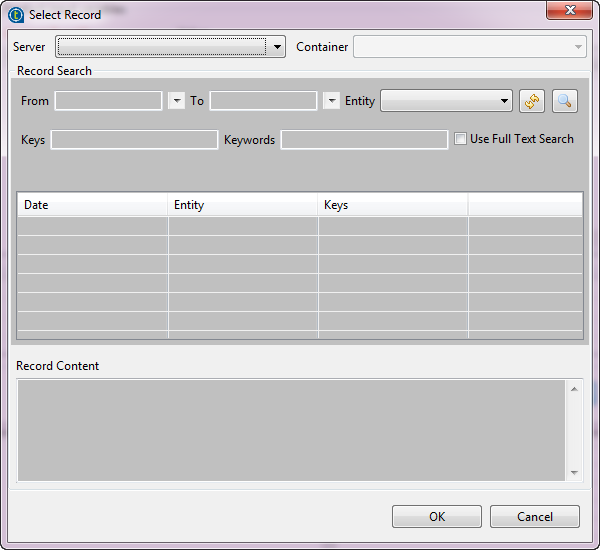Viewport: 600px width, 550px height.
Task: Click Record Content scrollbar down arrow
Action: [x=574, y=473]
